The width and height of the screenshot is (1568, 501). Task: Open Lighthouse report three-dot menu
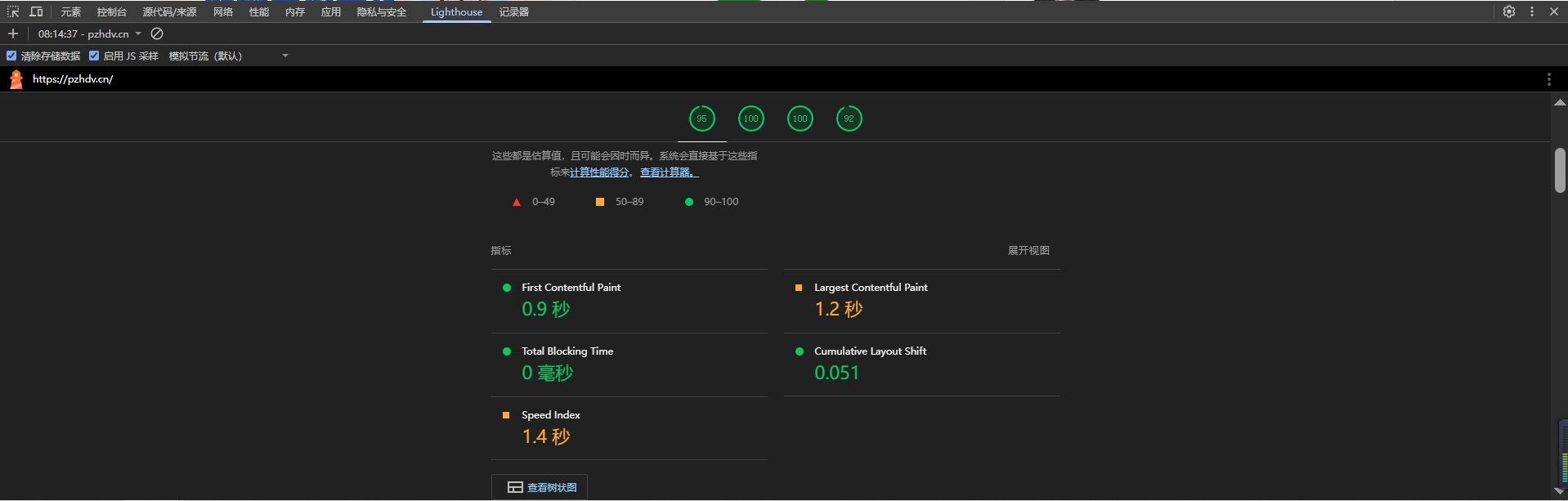click(x=1548, y=79)
